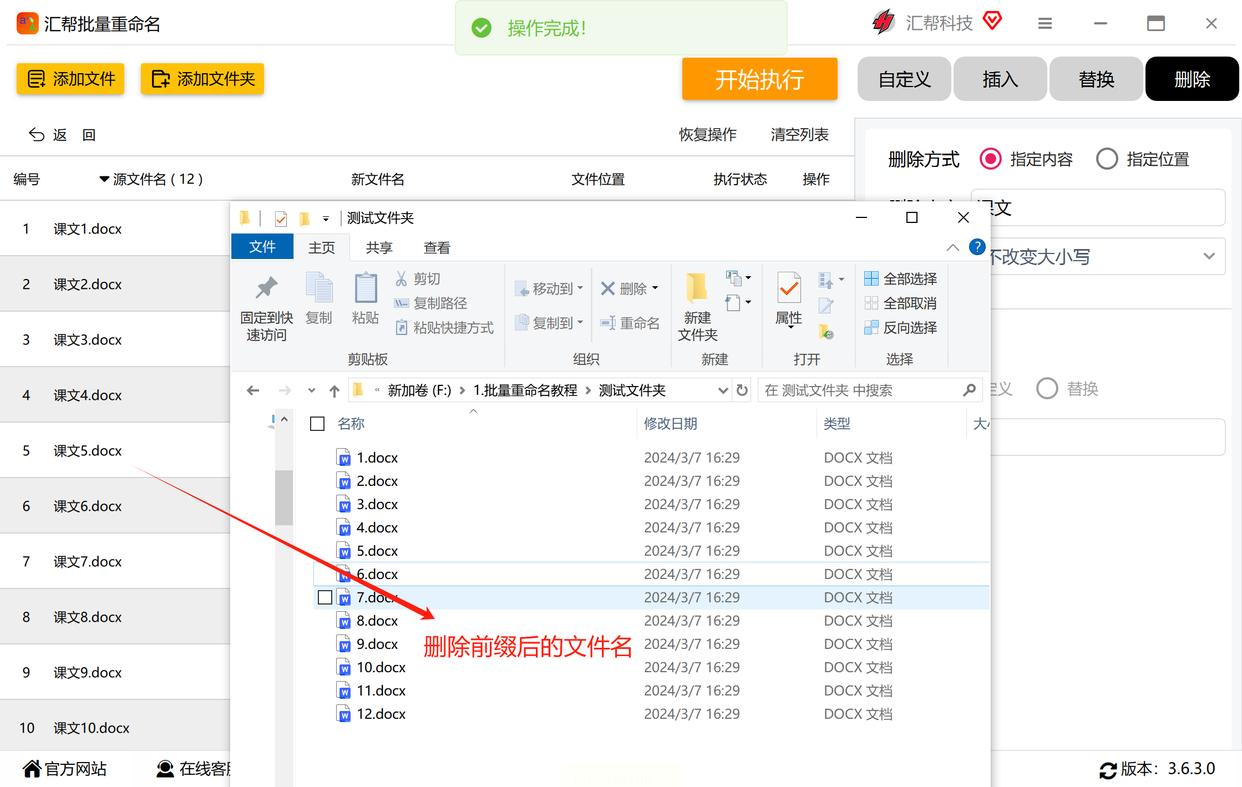Select the 指定位置 radio button
Image resolution: width=1242 pixels, height=787 pixels.
point(1106,159)
